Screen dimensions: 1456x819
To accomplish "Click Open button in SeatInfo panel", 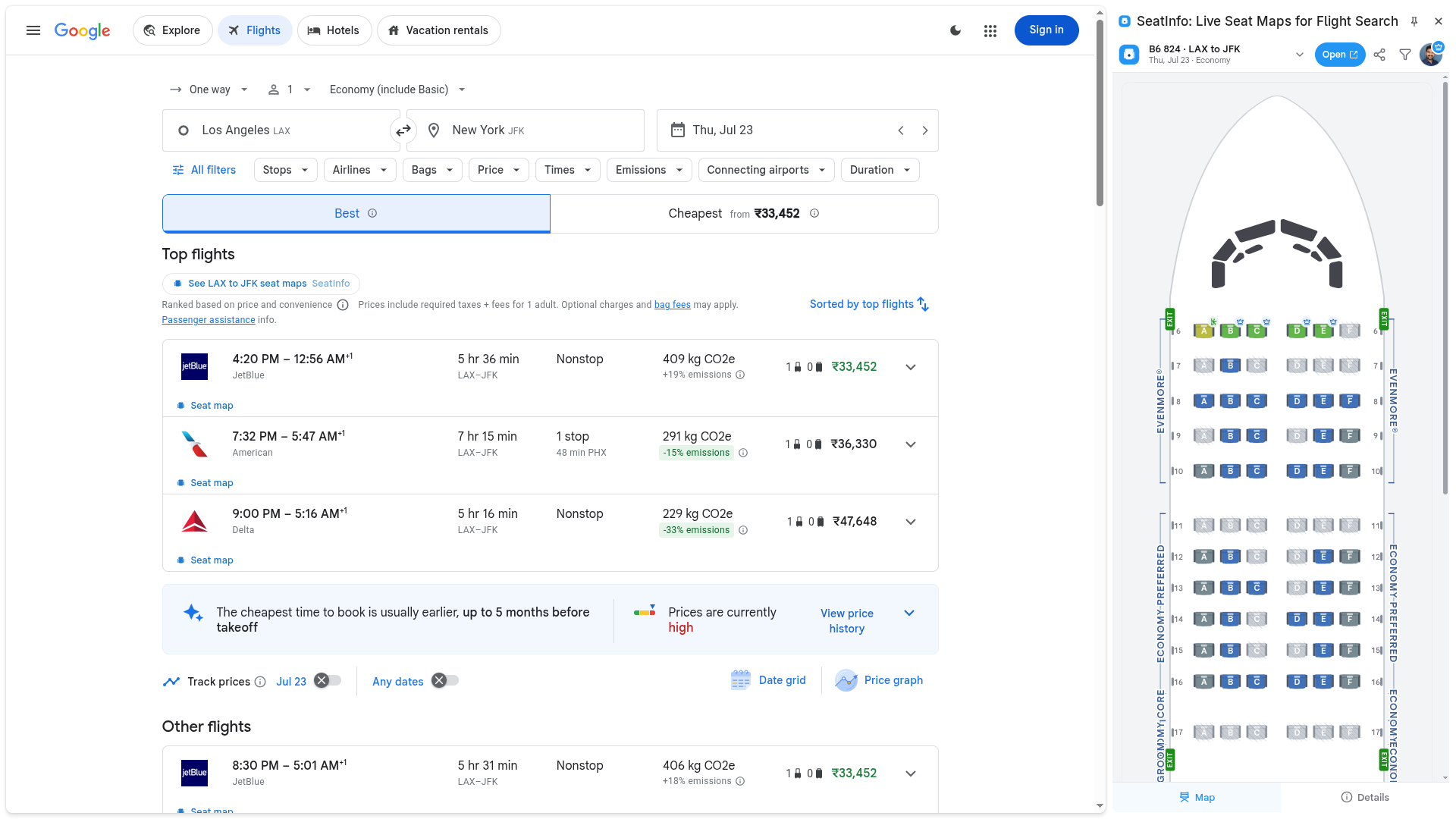I will (x=1340, y=55).
